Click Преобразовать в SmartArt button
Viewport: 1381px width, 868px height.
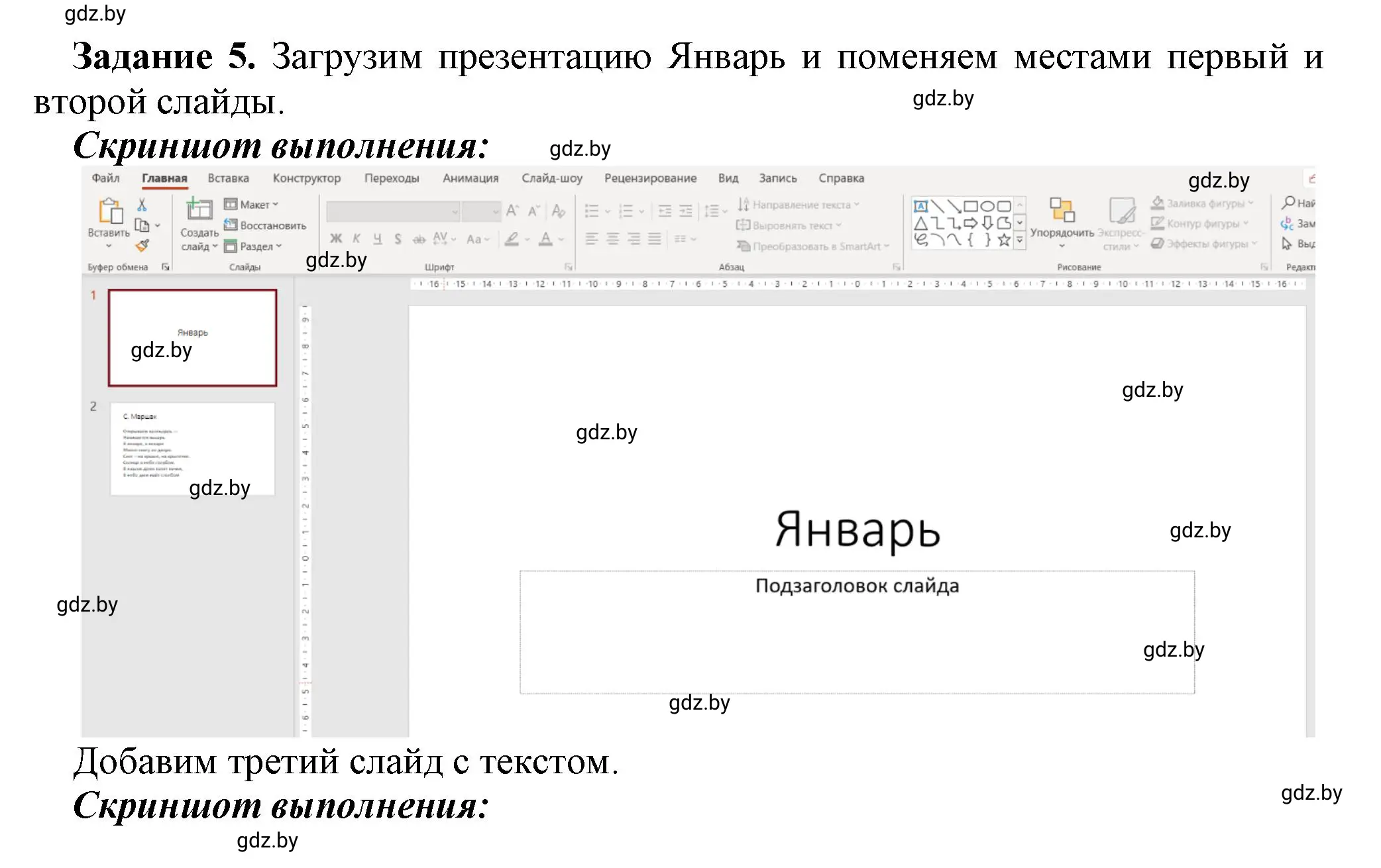(x=813, y=246)
